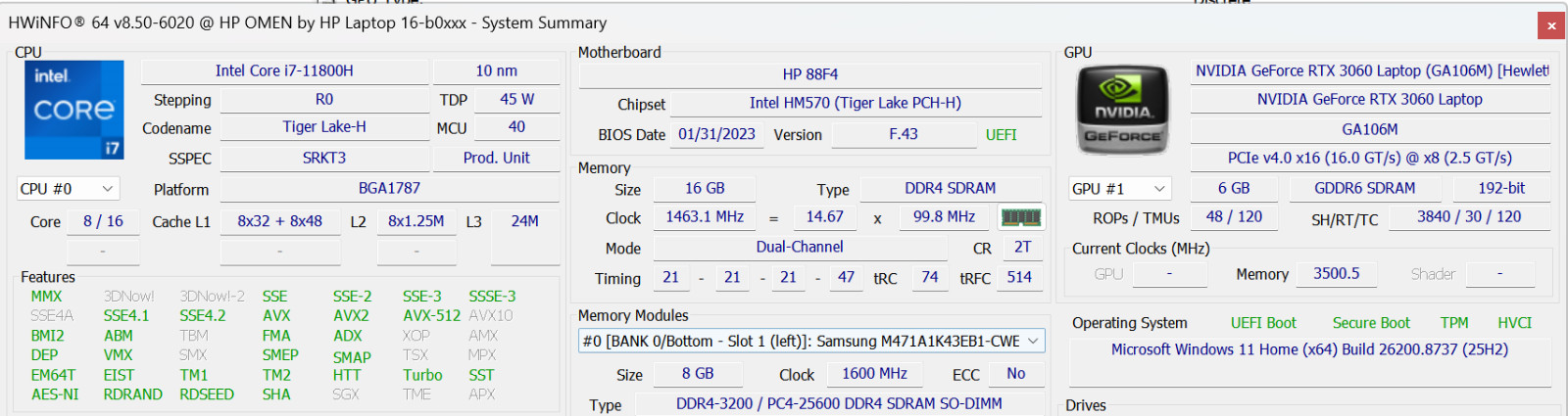This screenshot has height=416, width=1568.
Task: Click the Core count 8 / 16
Action: click(x=103, y=221)
